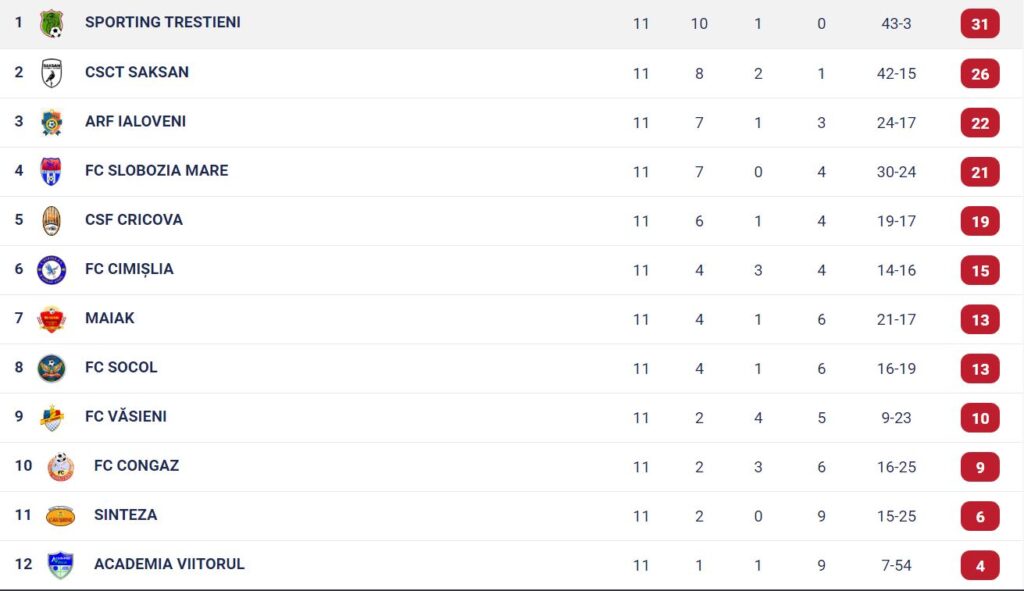Open the SPORTING TRESTIENI team name
Screen dimensions: 1024x591
pos(163,22)
